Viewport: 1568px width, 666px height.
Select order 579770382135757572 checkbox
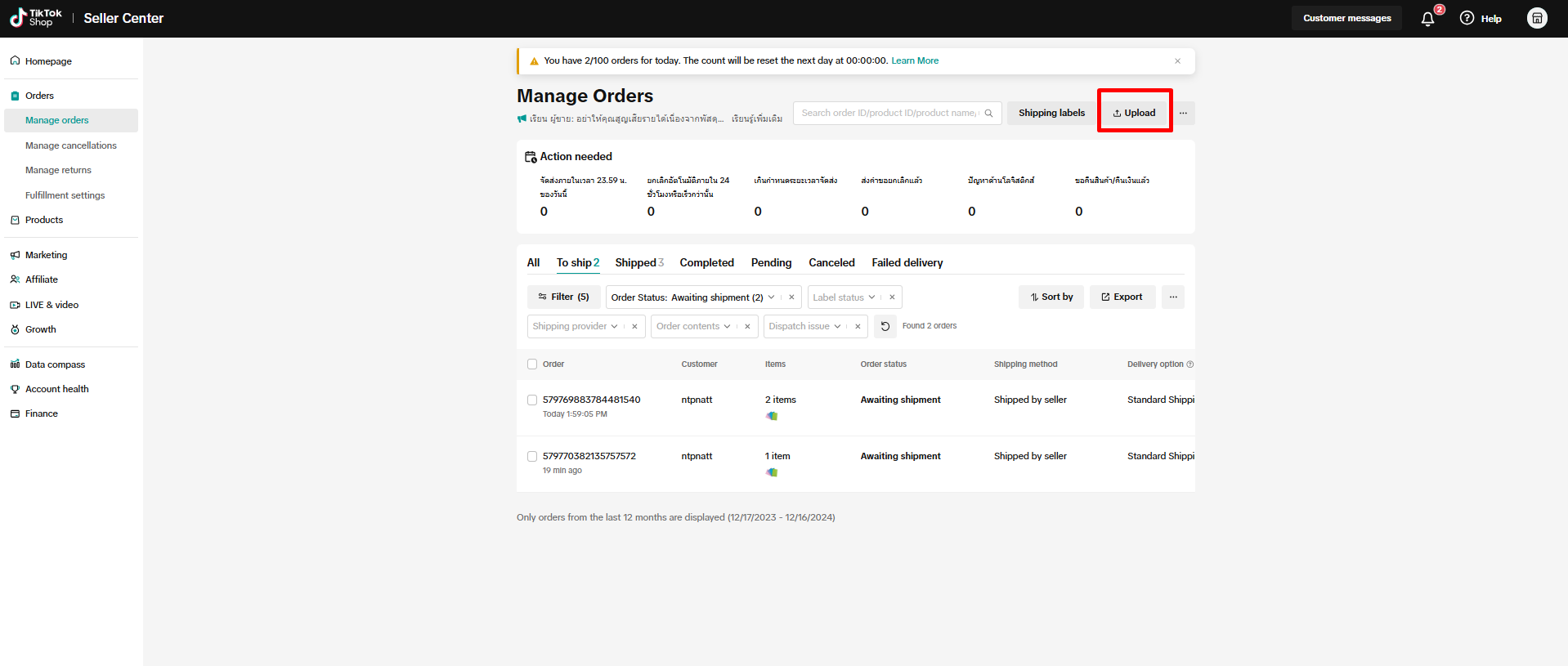[532, 457]
